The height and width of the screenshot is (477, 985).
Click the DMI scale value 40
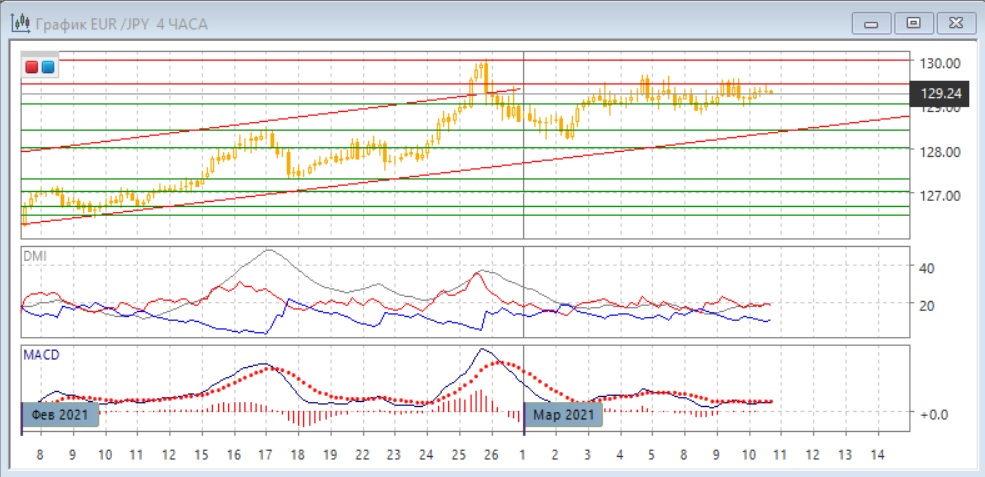click(x=927, y=268)
